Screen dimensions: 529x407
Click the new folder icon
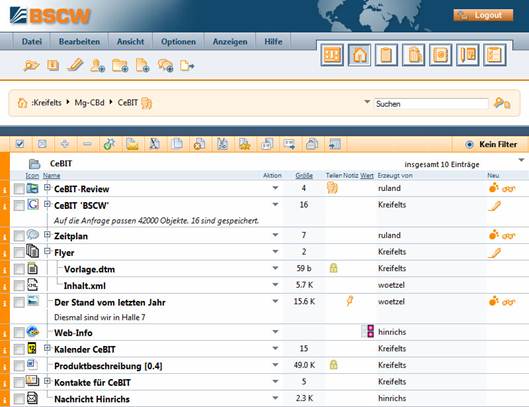pos(120,65)
